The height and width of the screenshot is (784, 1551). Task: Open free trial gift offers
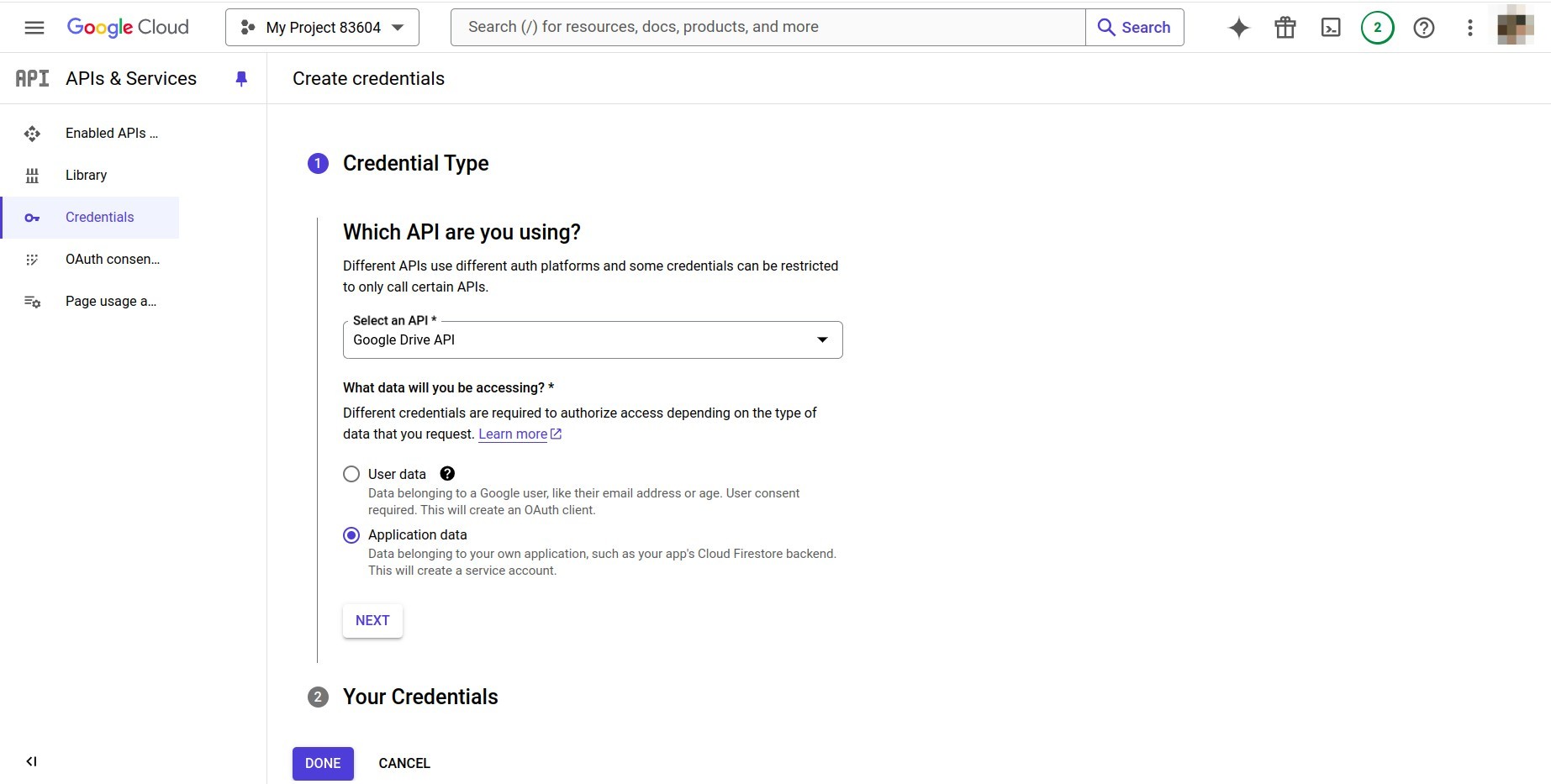click(x=1284, y=27)
